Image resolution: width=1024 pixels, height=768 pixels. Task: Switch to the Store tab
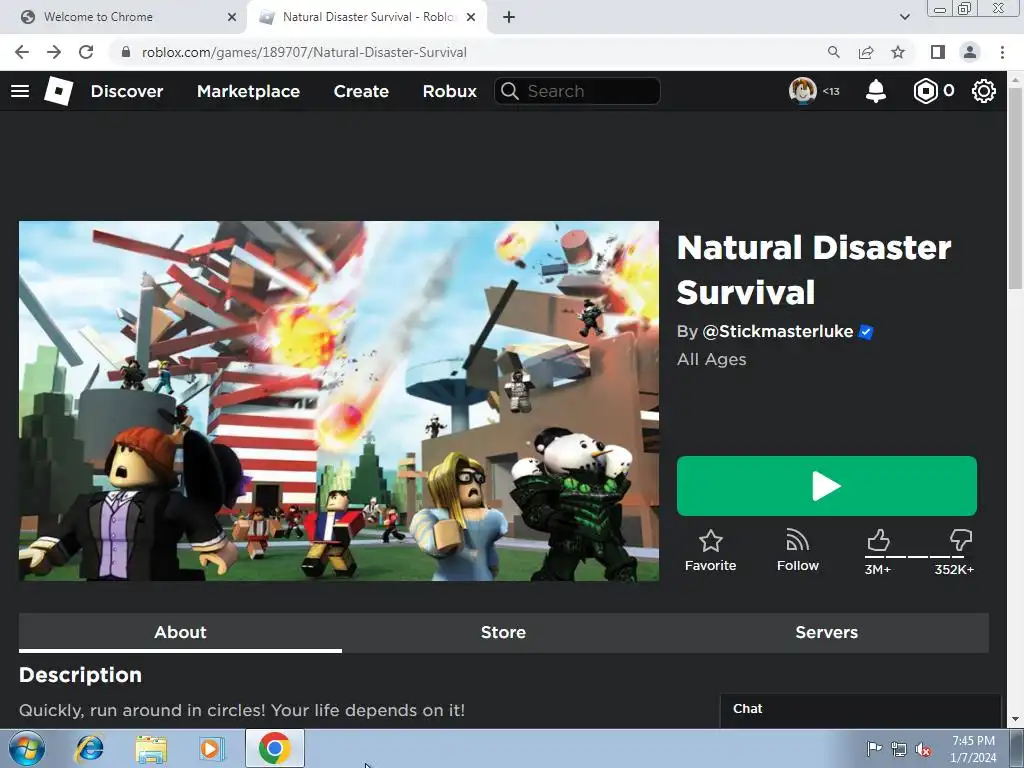pyautogui.click(x=503, y=632)
